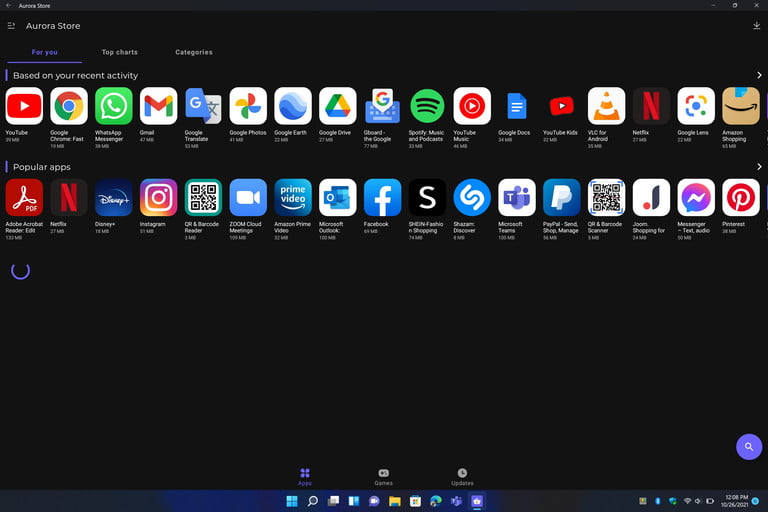
Task: Open the Gmail app entry
Action: 159,106
